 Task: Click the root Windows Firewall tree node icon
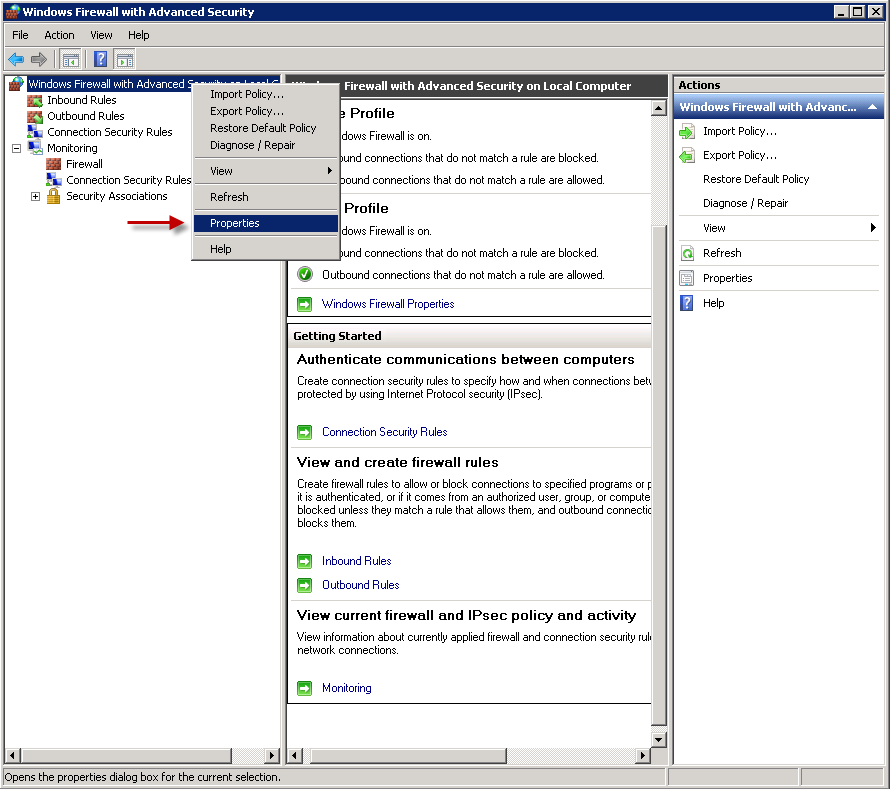tap(16, 84)
